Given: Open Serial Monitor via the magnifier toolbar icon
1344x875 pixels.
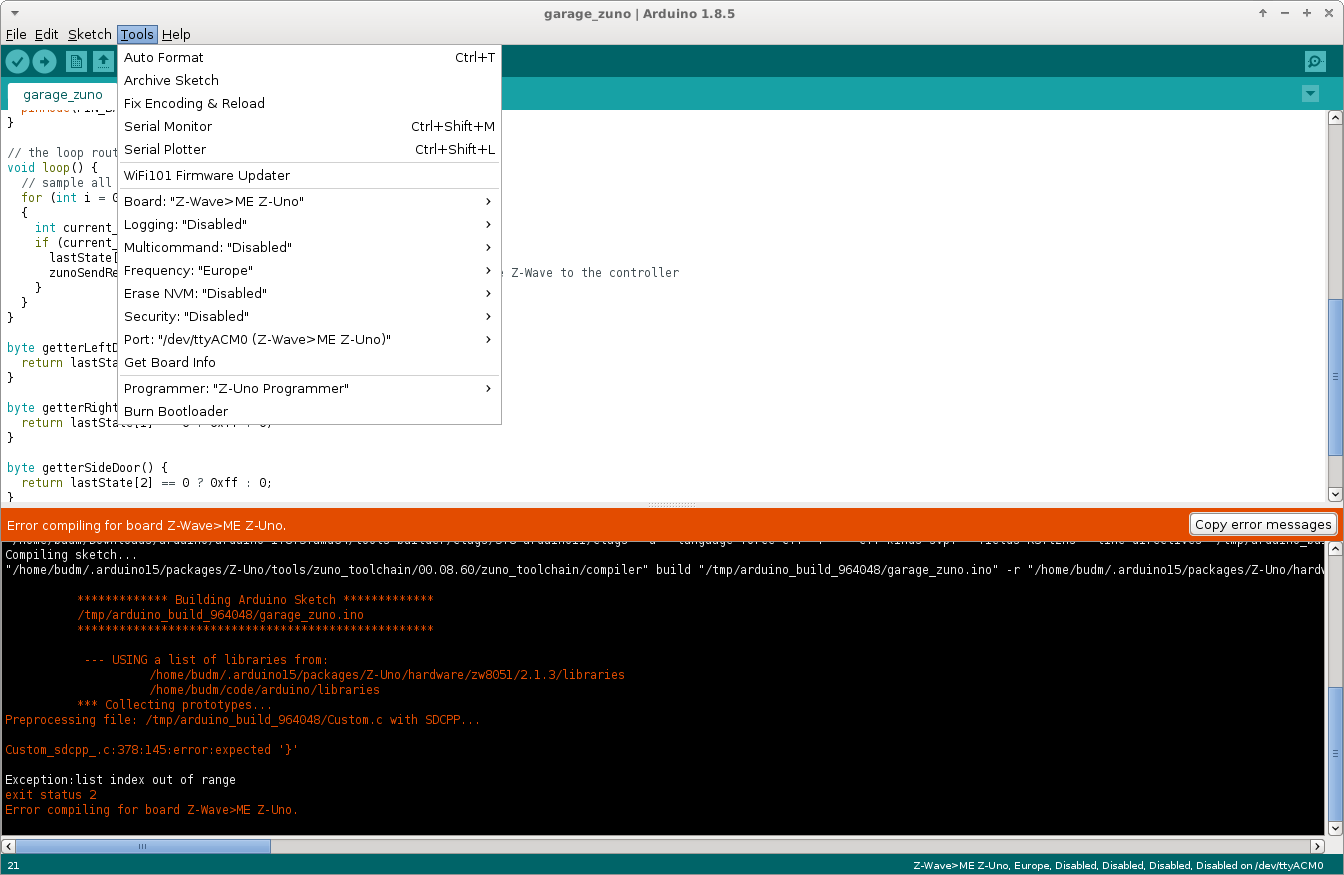Looking at the screenshot, I should [x=1315, y=62].
